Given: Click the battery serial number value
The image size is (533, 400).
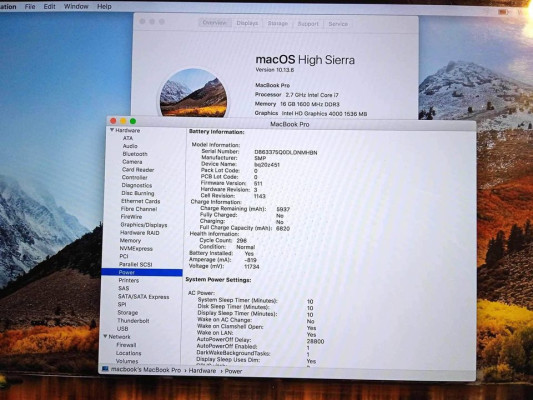Looking at the screenshot, I should click(x=286, y=153).
